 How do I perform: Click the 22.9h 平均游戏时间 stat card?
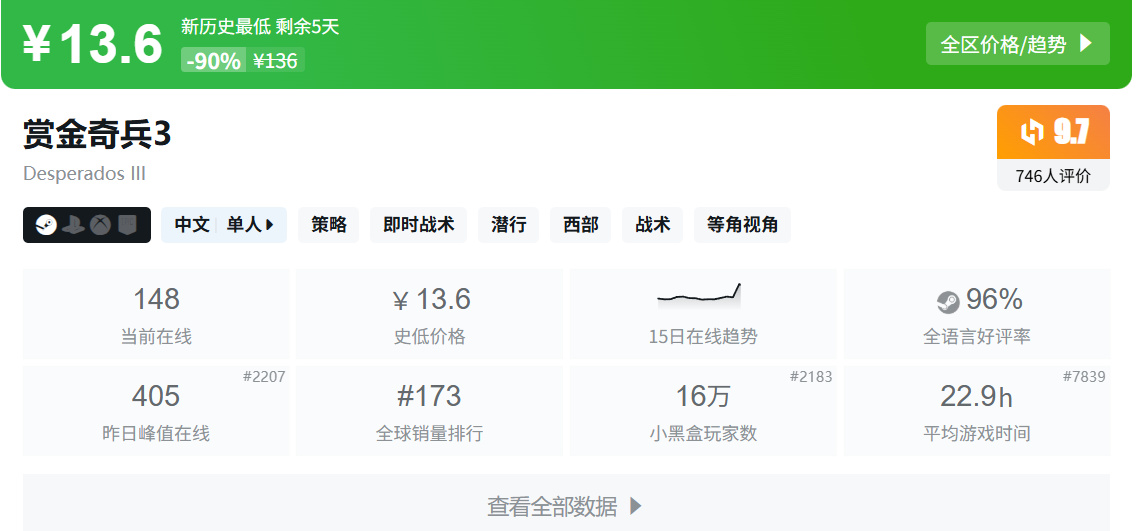pyautogui.click(x=977, y=411)
